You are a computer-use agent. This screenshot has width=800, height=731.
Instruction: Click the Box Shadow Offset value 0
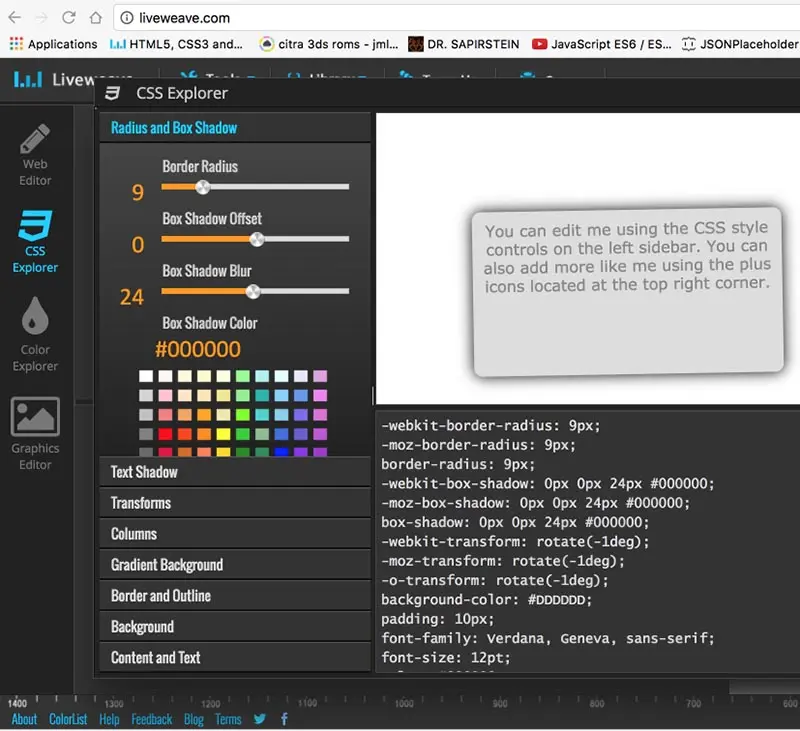pyautogui.click(x=138, y=245)
